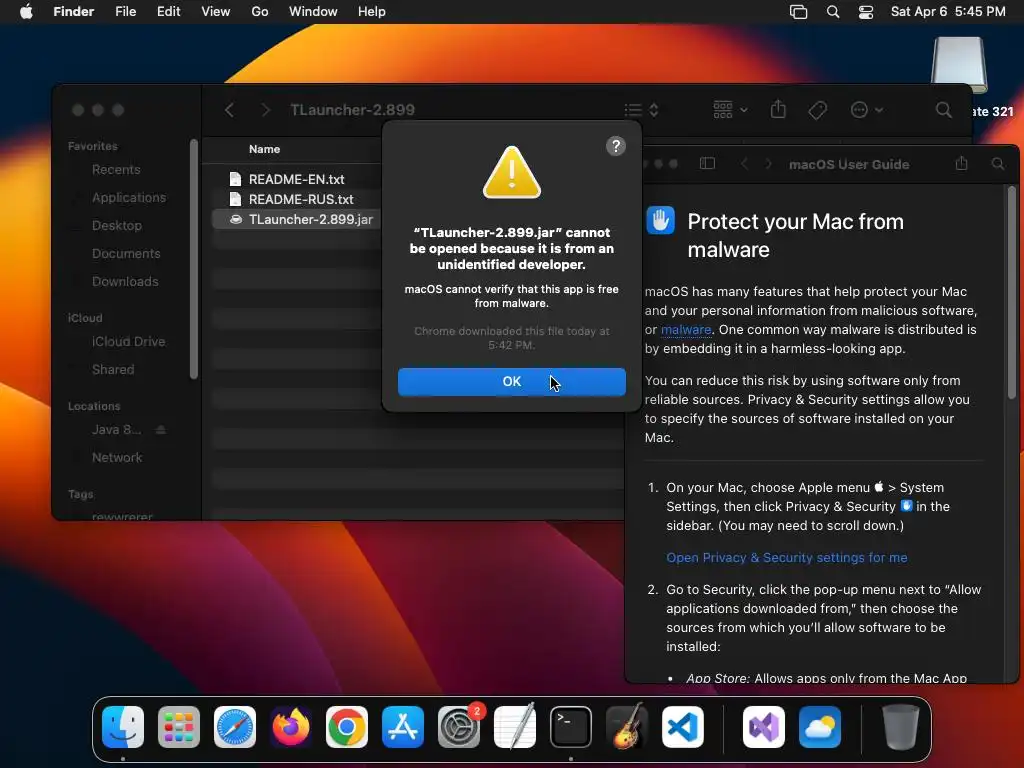Open Recents in Finder sidebar
The width and height of the screenshot is (1024, 768).
click(116, 170)
